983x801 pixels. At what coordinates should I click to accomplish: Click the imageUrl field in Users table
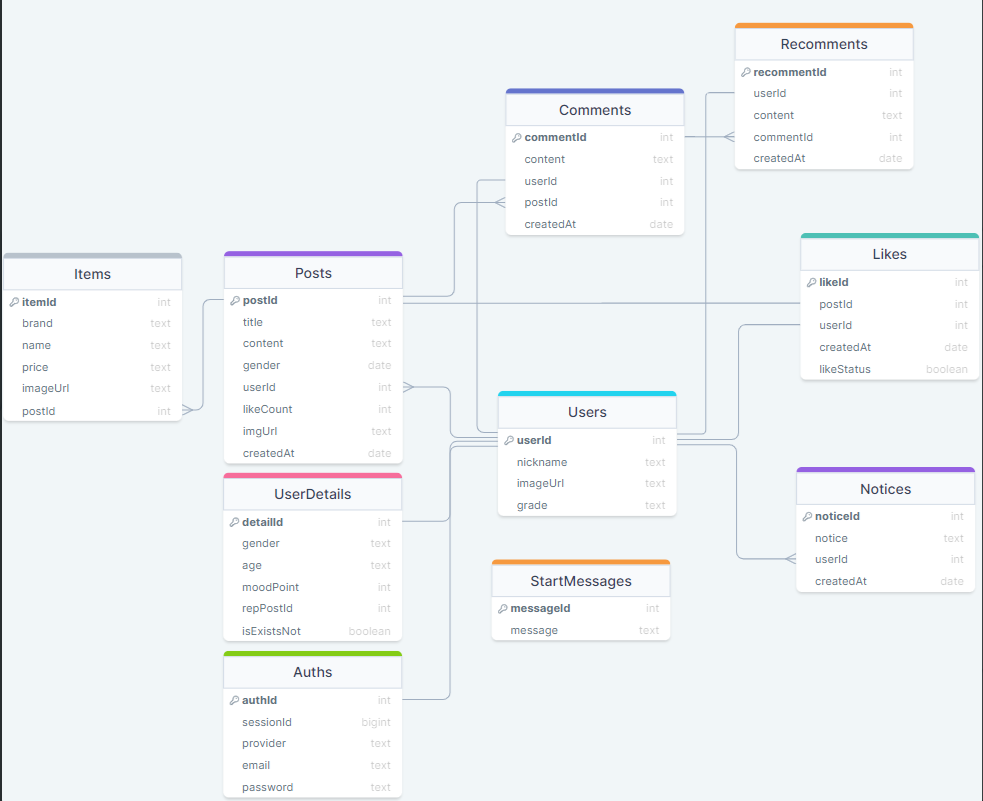click(587, 483)
